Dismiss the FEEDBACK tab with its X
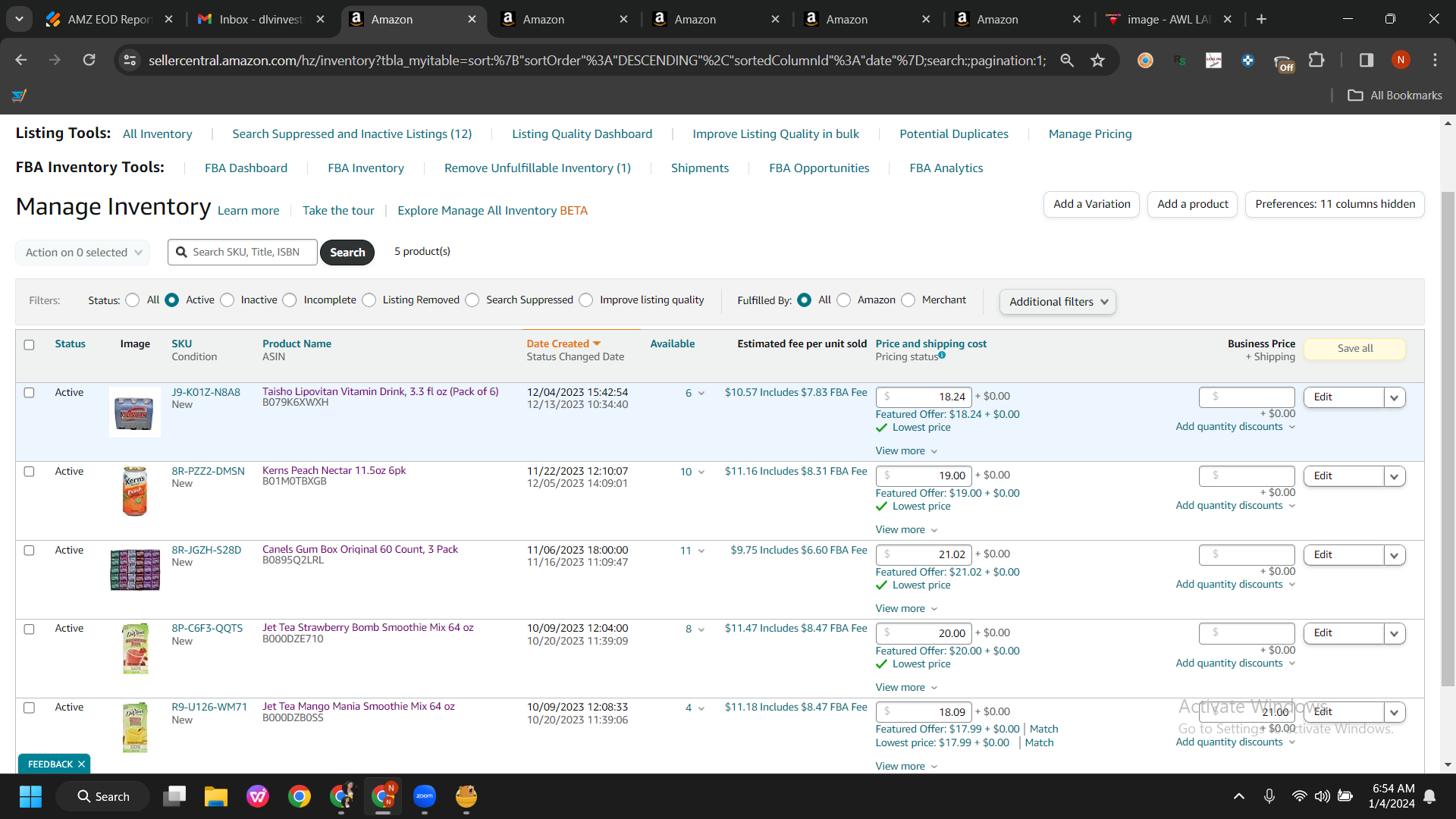Screen dimensions: 1456x819 point(81,764)
